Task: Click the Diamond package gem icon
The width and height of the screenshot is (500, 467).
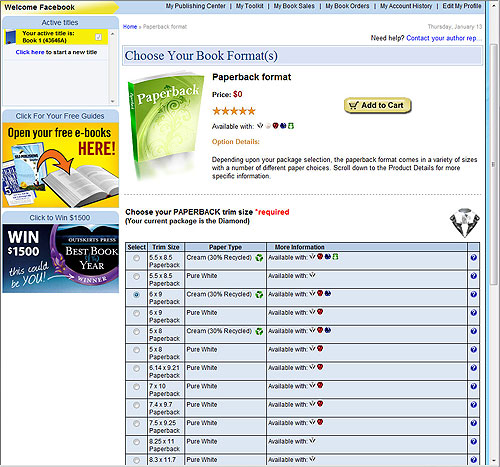Action: [465, 223]
